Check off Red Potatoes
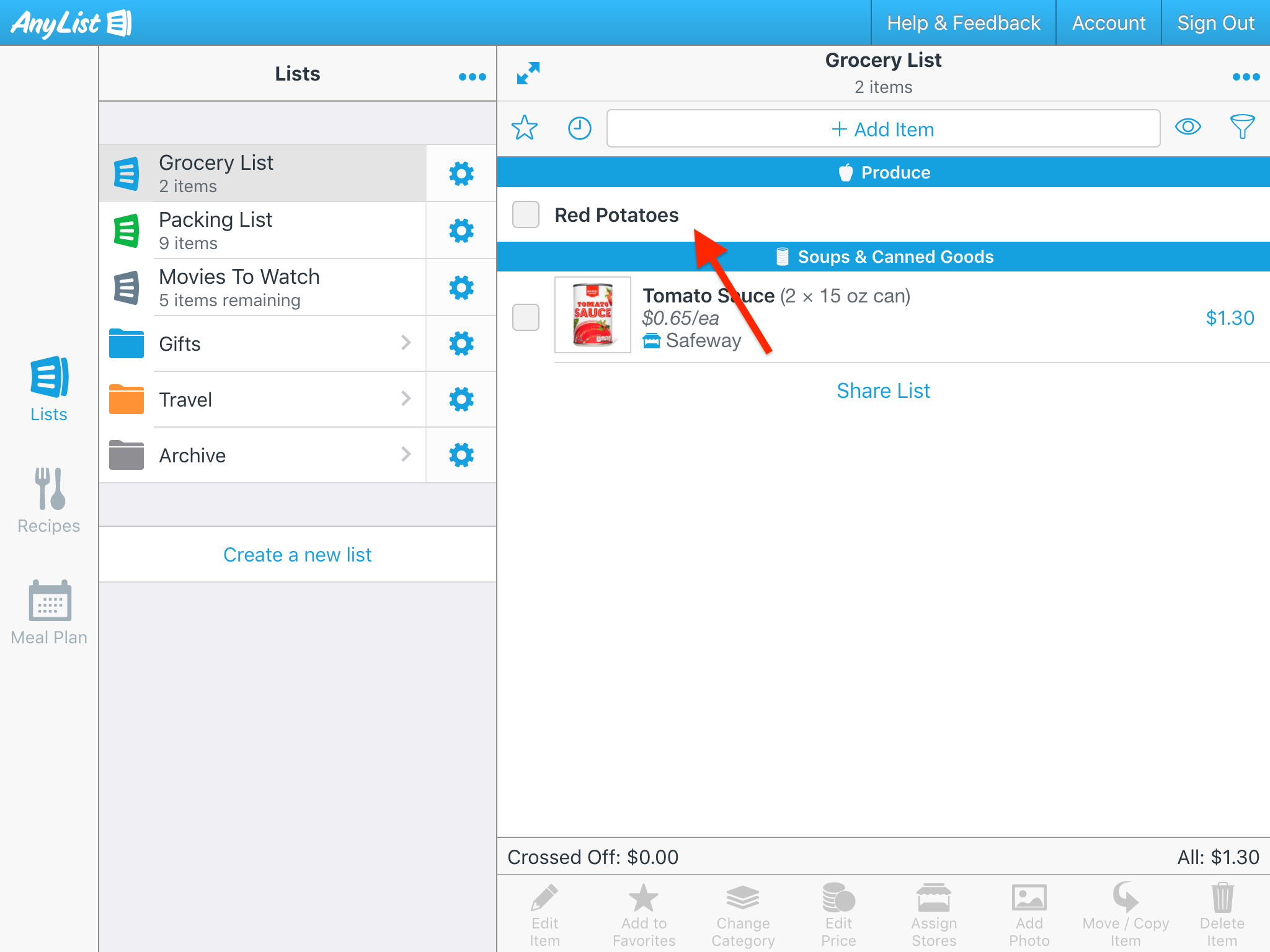This screenshot has width=1270, height=952. pos(526,214)
